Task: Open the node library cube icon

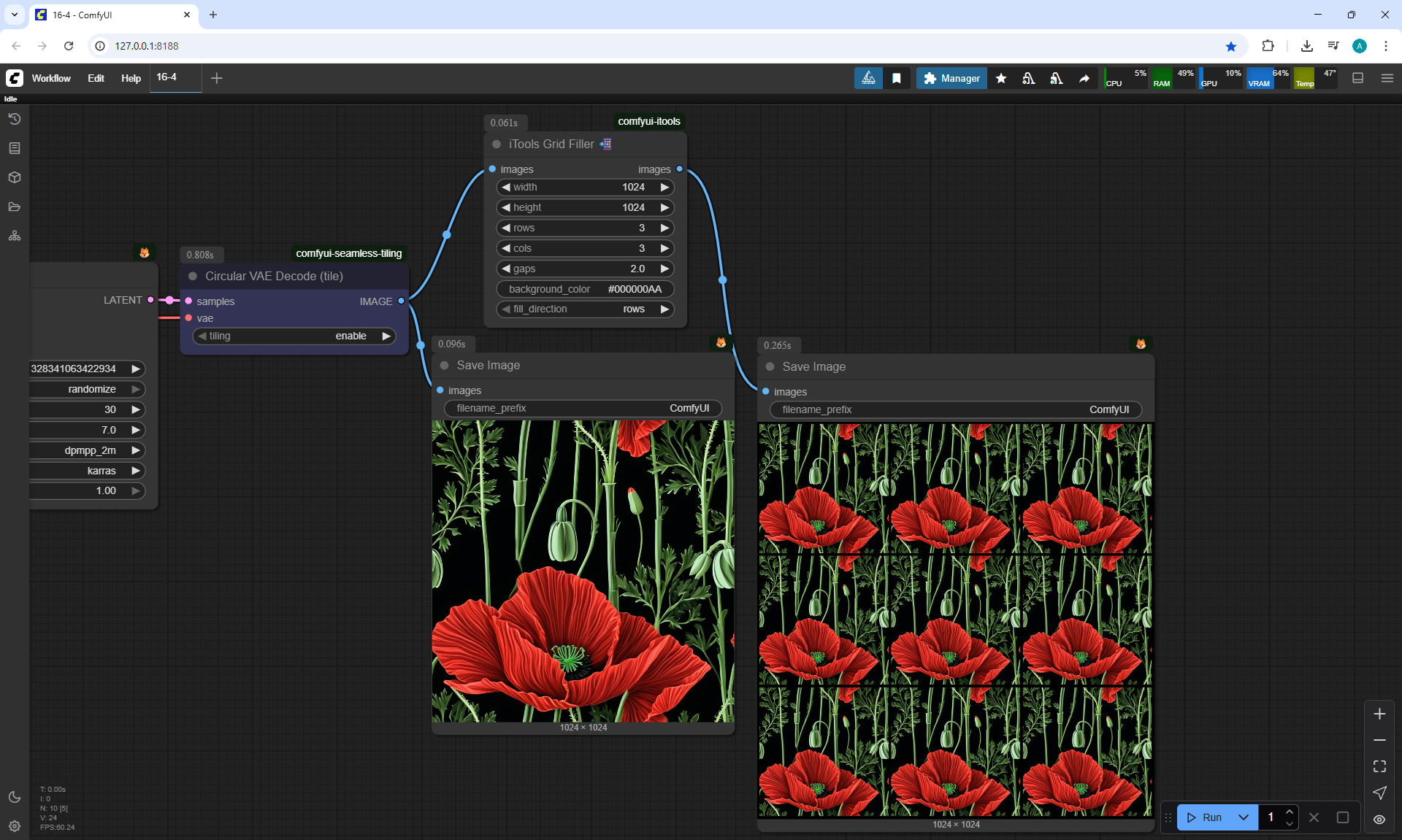Action: [15, 177]
